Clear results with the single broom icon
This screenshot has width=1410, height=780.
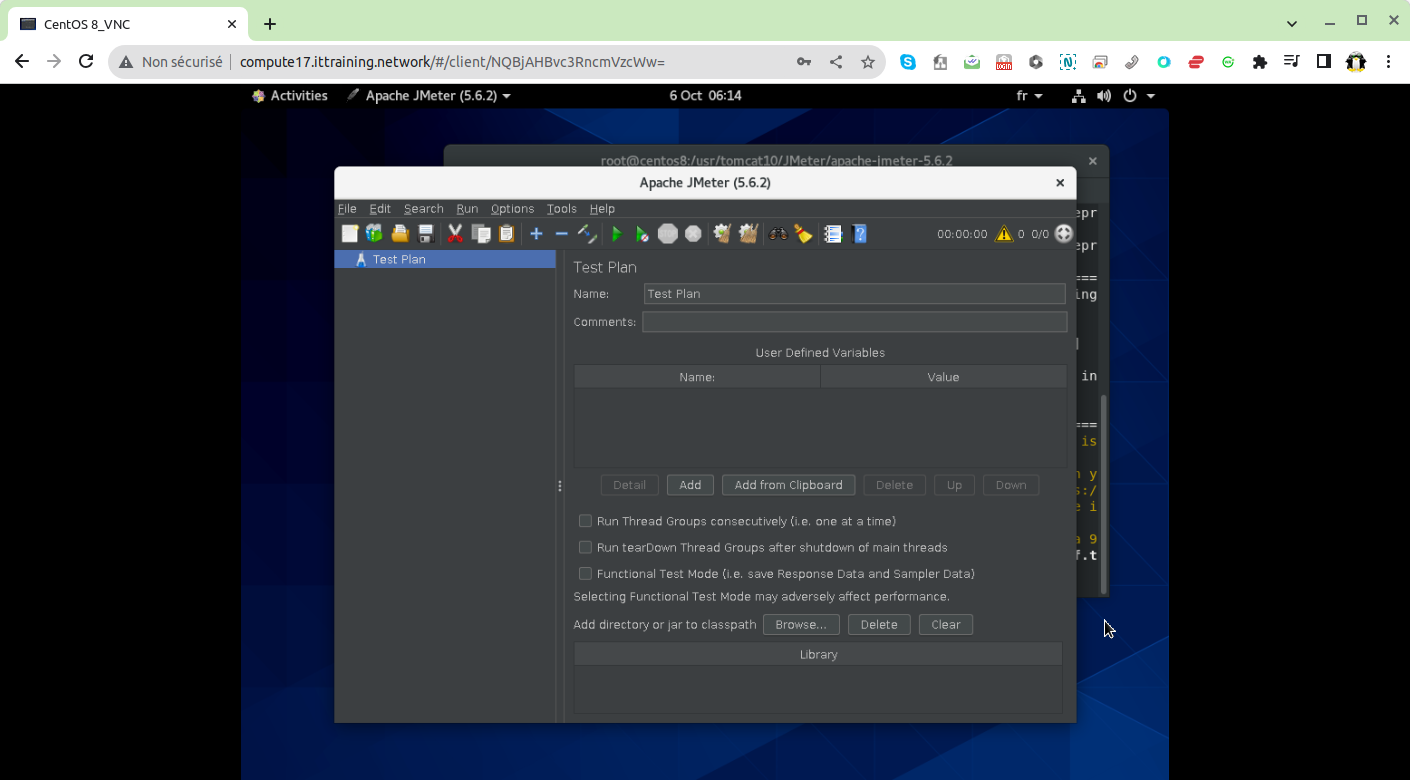click(x=722, y=234)
